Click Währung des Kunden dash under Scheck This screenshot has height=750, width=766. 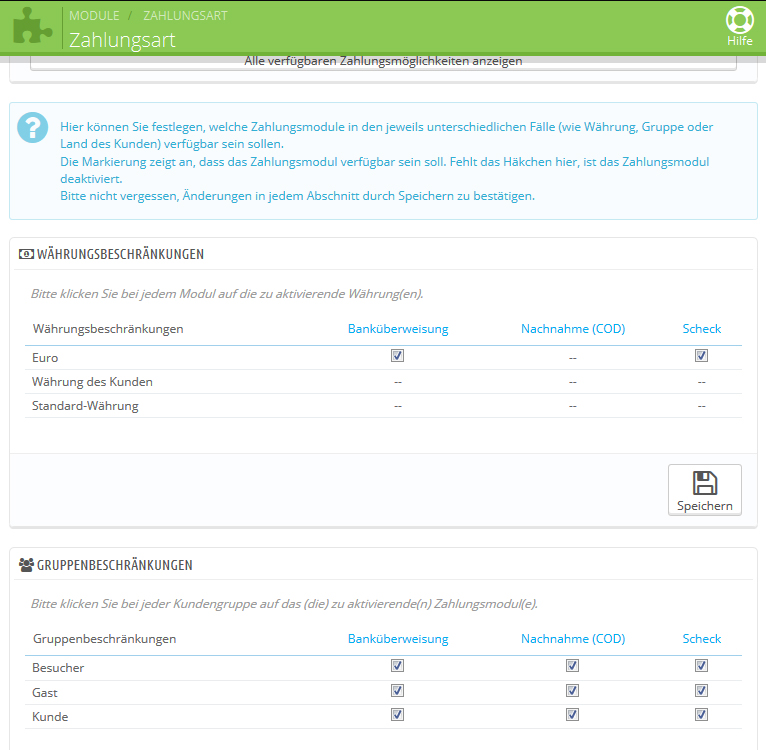702,382
